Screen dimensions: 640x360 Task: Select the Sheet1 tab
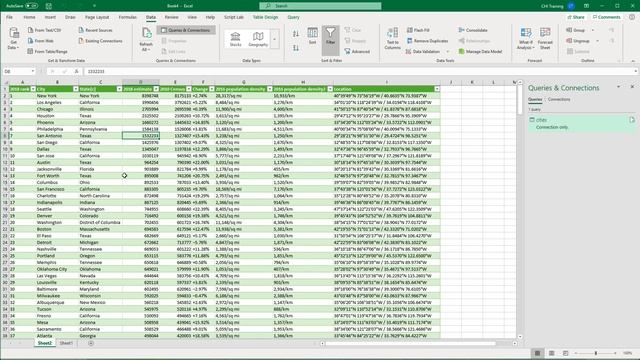66,343
